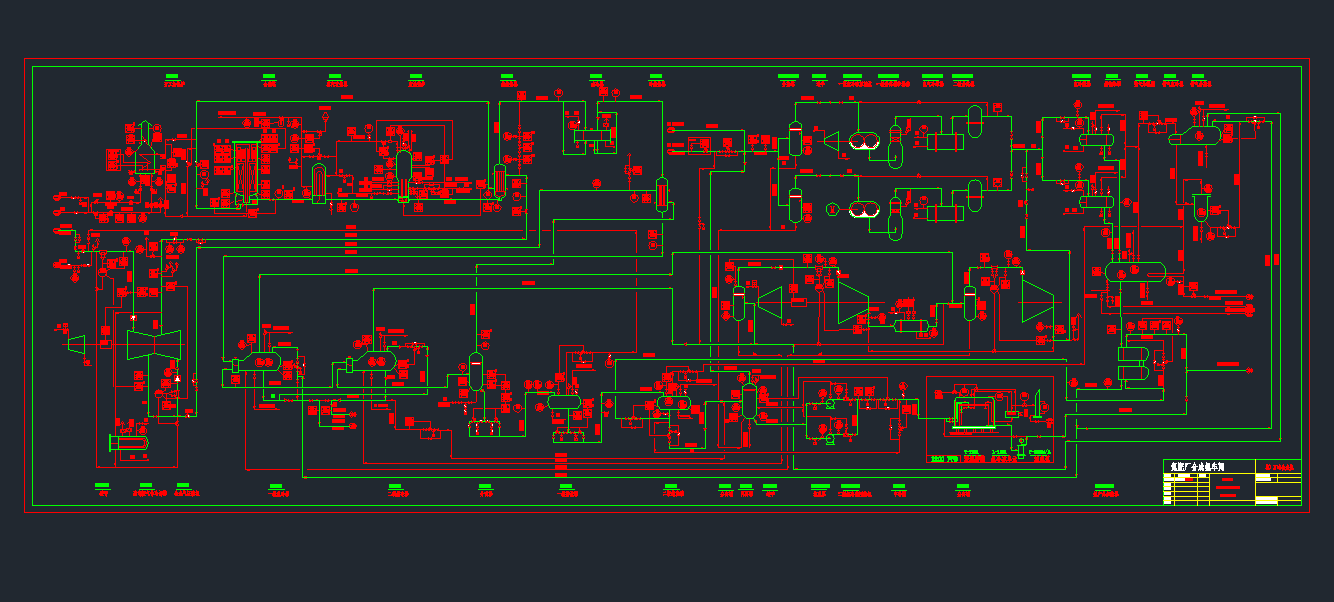
Task: Select the upper twin-circle equipment symbol
Action: pos(866,142)
